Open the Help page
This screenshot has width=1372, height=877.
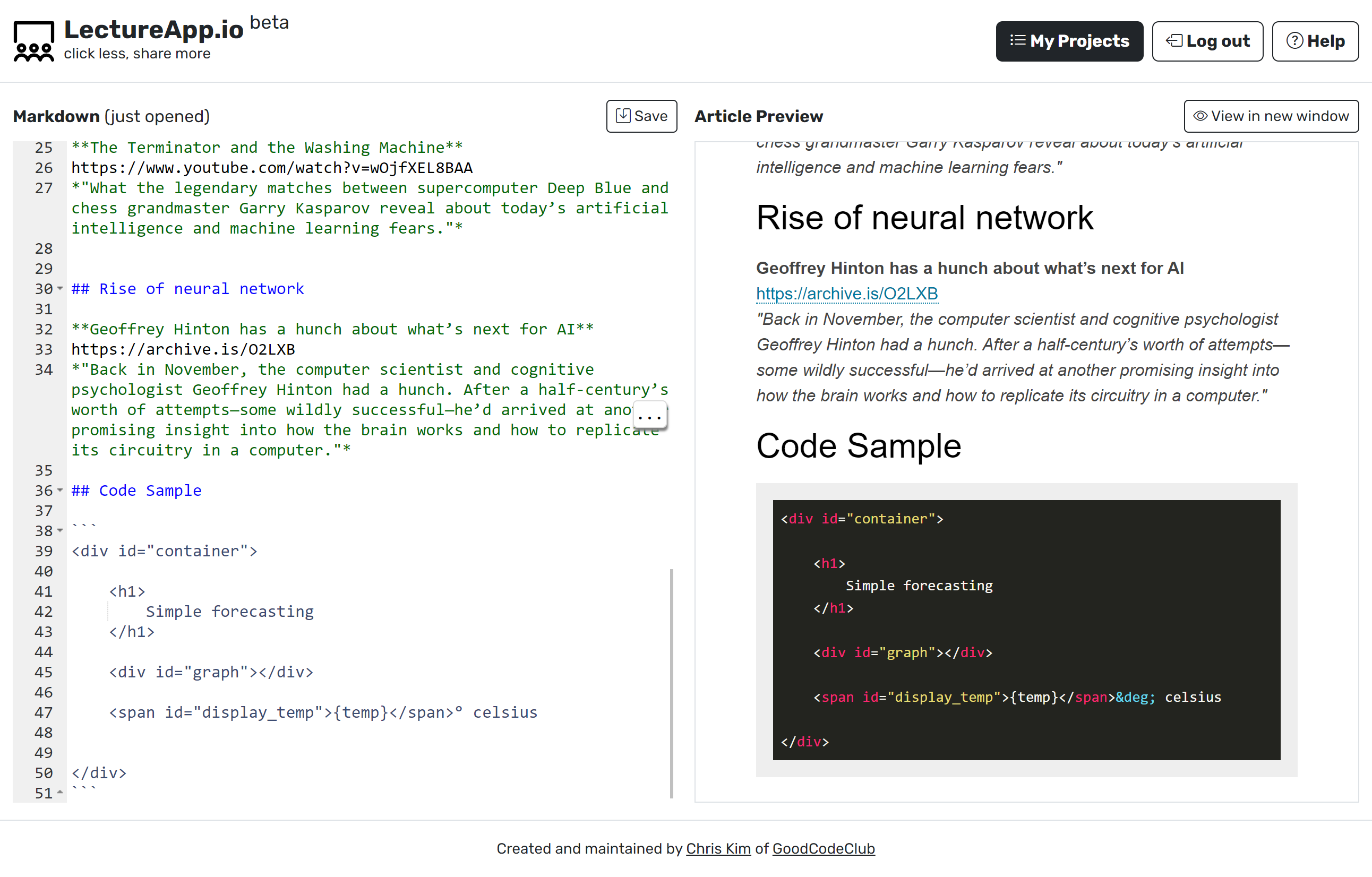[1315, 41]
